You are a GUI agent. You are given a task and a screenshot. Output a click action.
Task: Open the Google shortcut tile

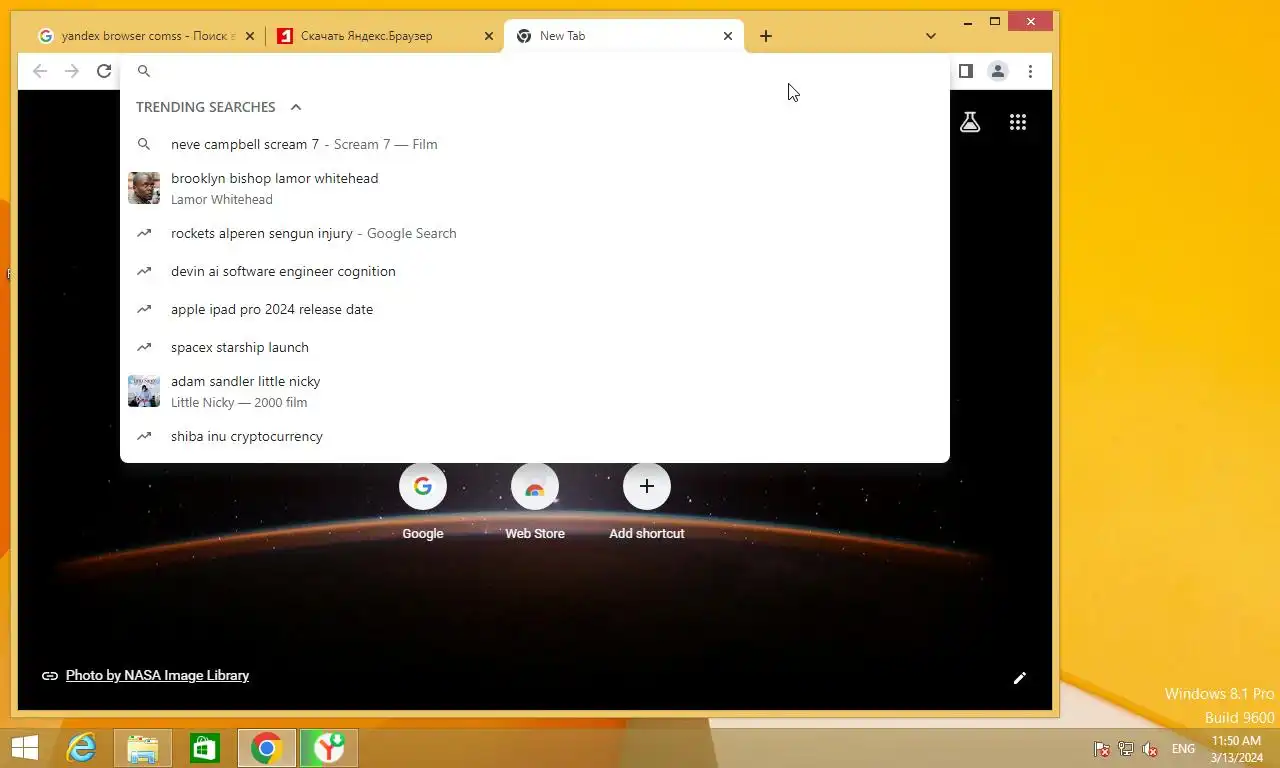point(423,502)
